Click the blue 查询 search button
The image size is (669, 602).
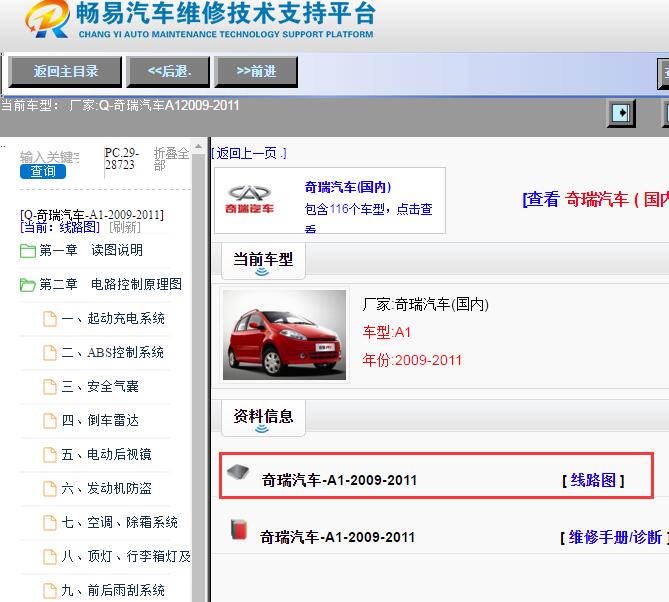click(43, 171)
